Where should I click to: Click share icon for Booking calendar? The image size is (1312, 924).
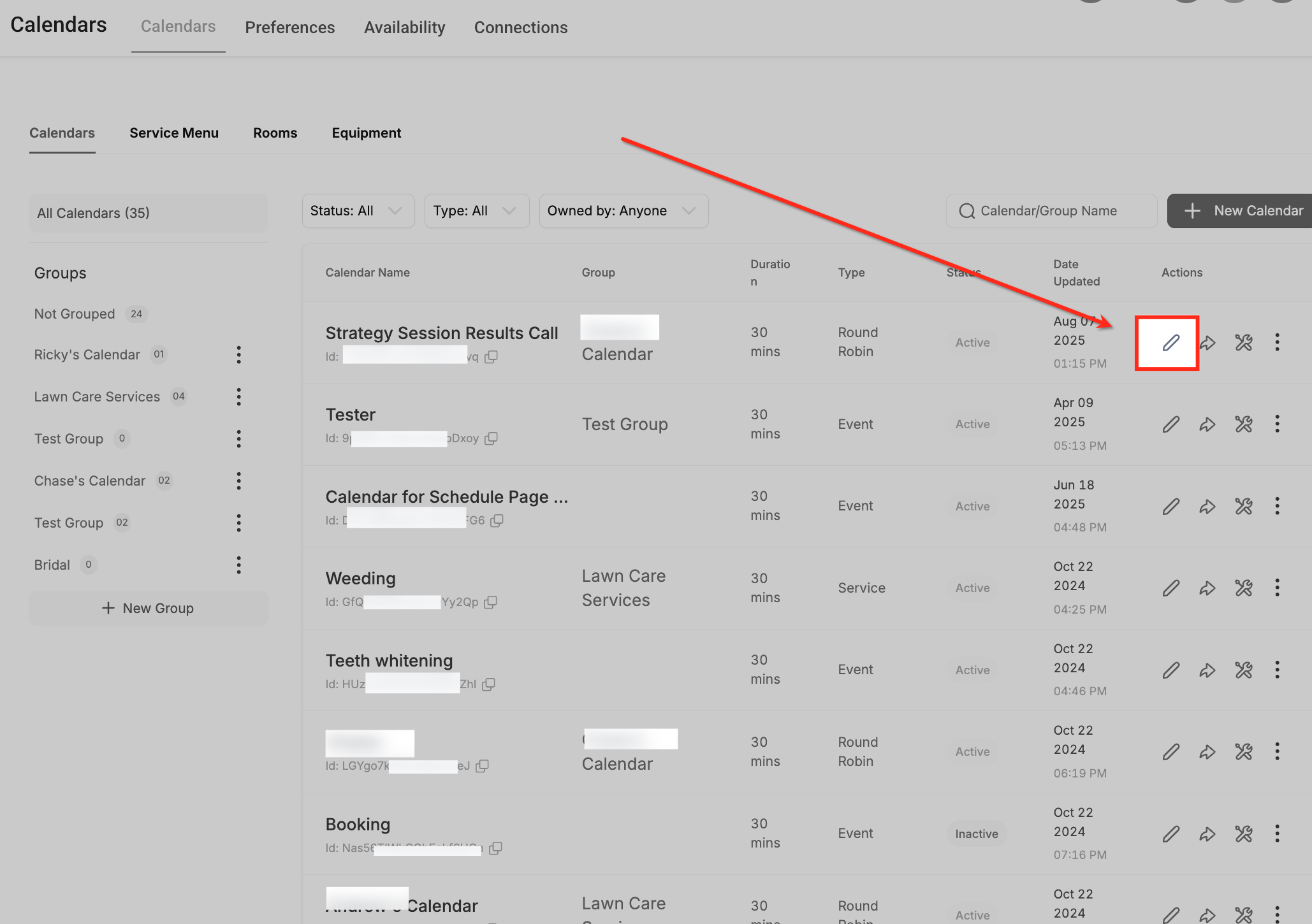[1207, 834]
